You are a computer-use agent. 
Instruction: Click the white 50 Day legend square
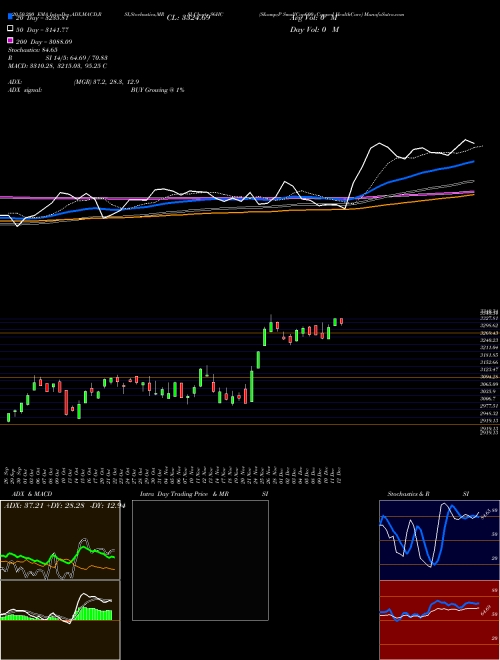tap(10, 29)
